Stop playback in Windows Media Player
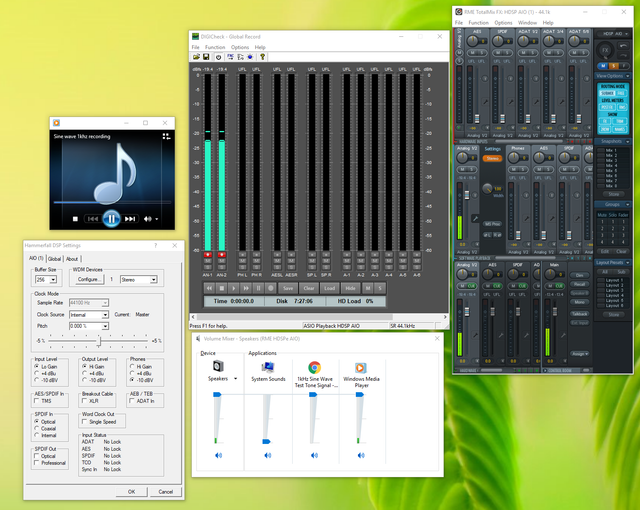 [x=75, y=219]
